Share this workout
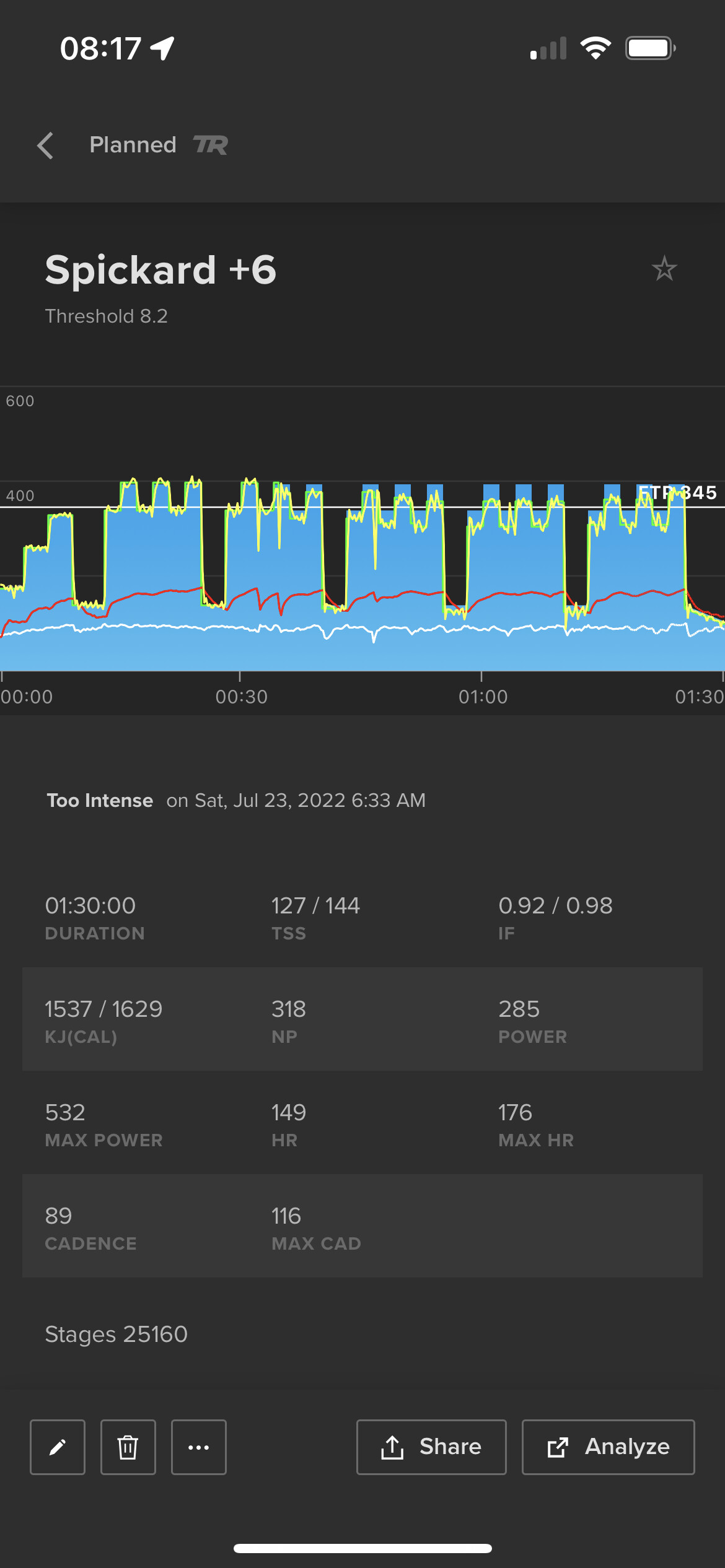This screenshot has height=1568, width=725. point(431,1447)
